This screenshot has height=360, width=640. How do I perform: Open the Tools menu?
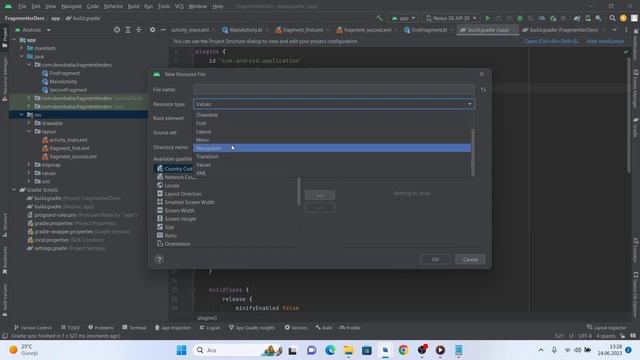tap(164, 7)
